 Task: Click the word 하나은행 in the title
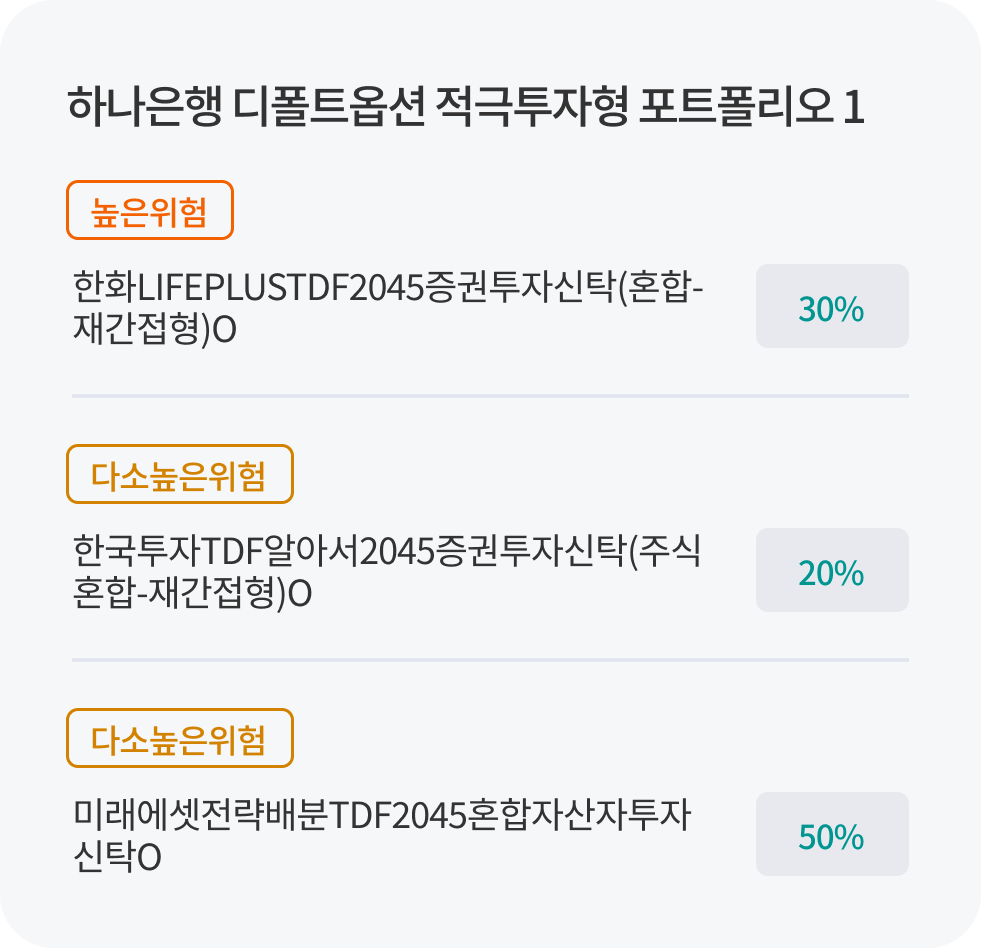[x=143, y=108]
